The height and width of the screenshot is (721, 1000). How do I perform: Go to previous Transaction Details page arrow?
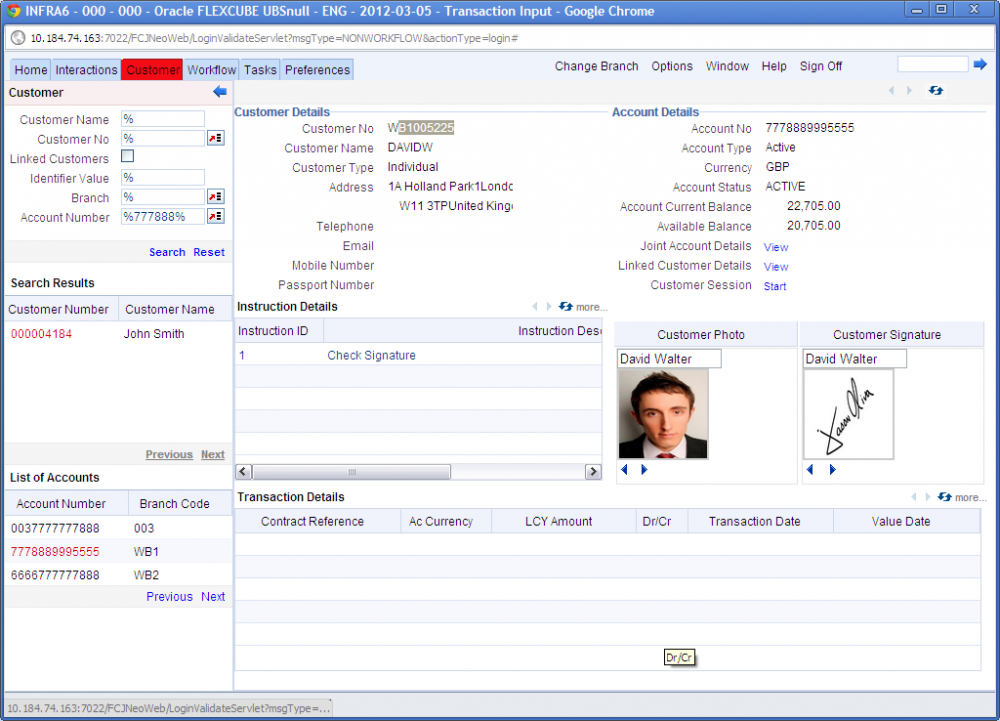[x=914, y=497]
